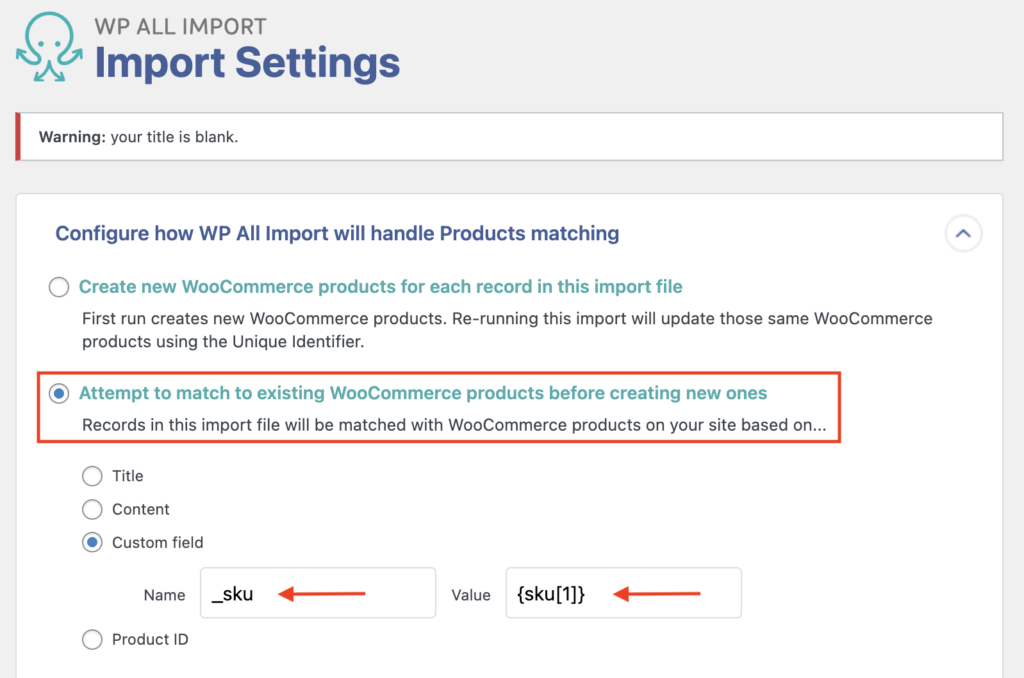Select the Custom field matching option
1024x678 pixels.
92,542
